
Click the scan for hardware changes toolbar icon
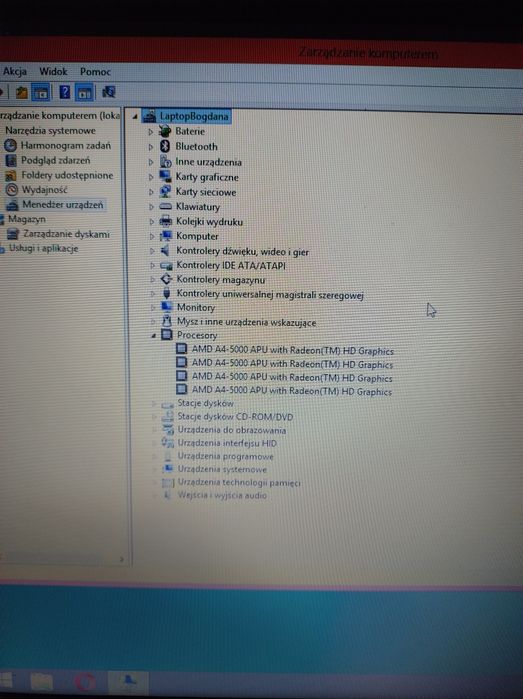[108, 92]
